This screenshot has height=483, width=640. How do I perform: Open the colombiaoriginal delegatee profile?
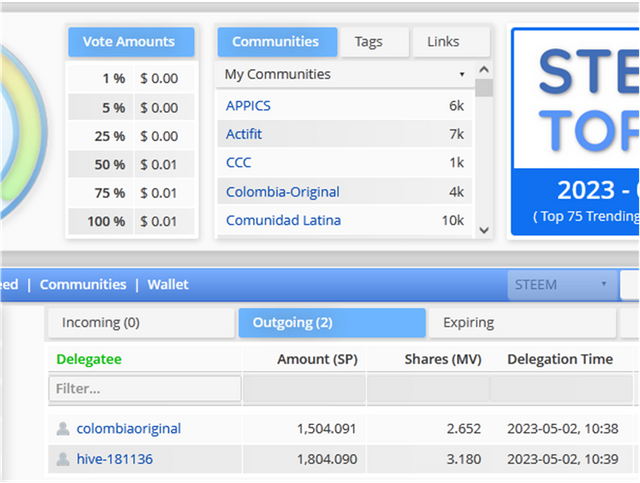(x=129, y=429)
